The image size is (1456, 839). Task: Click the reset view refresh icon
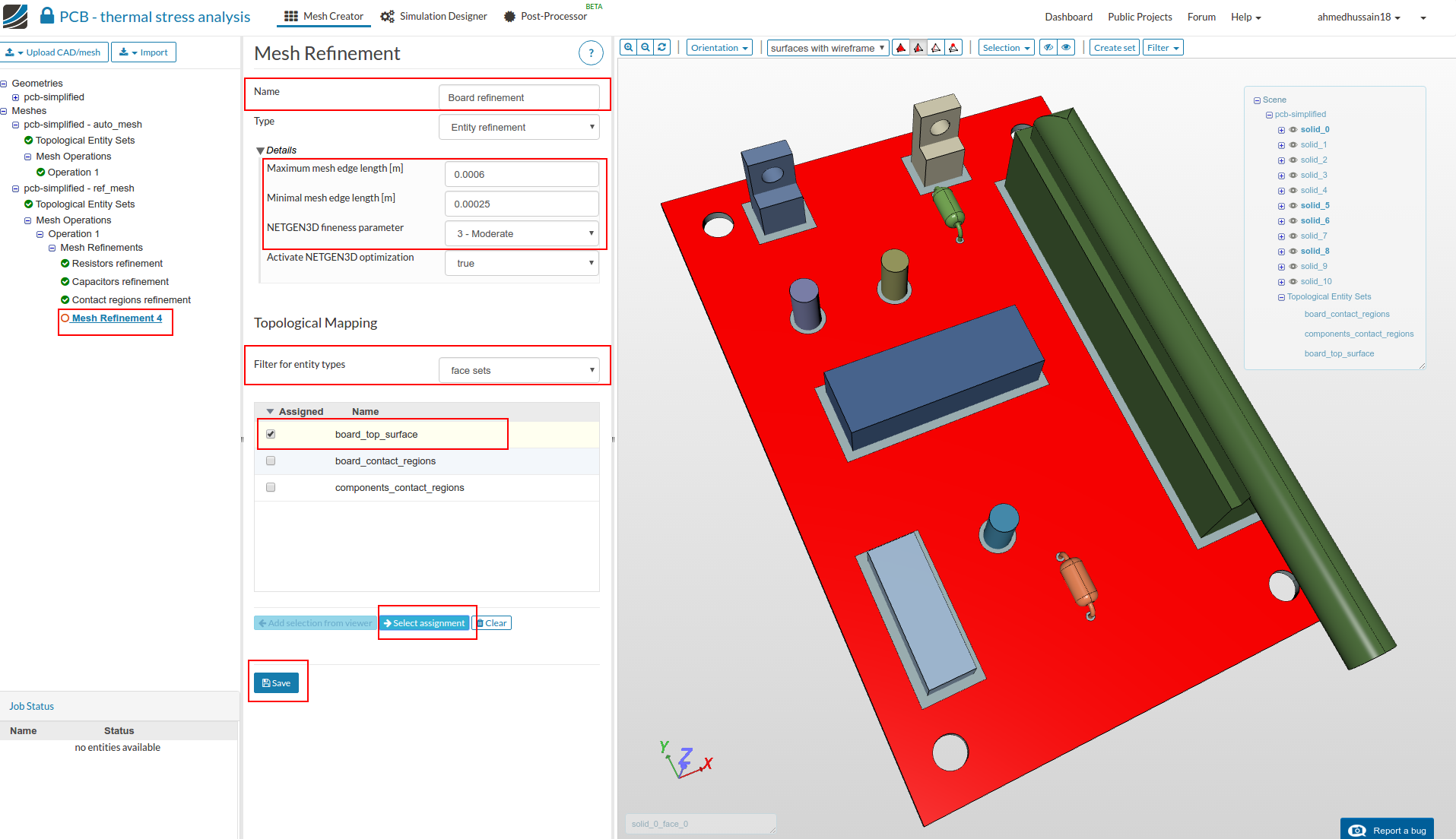[x=662, y=48]
